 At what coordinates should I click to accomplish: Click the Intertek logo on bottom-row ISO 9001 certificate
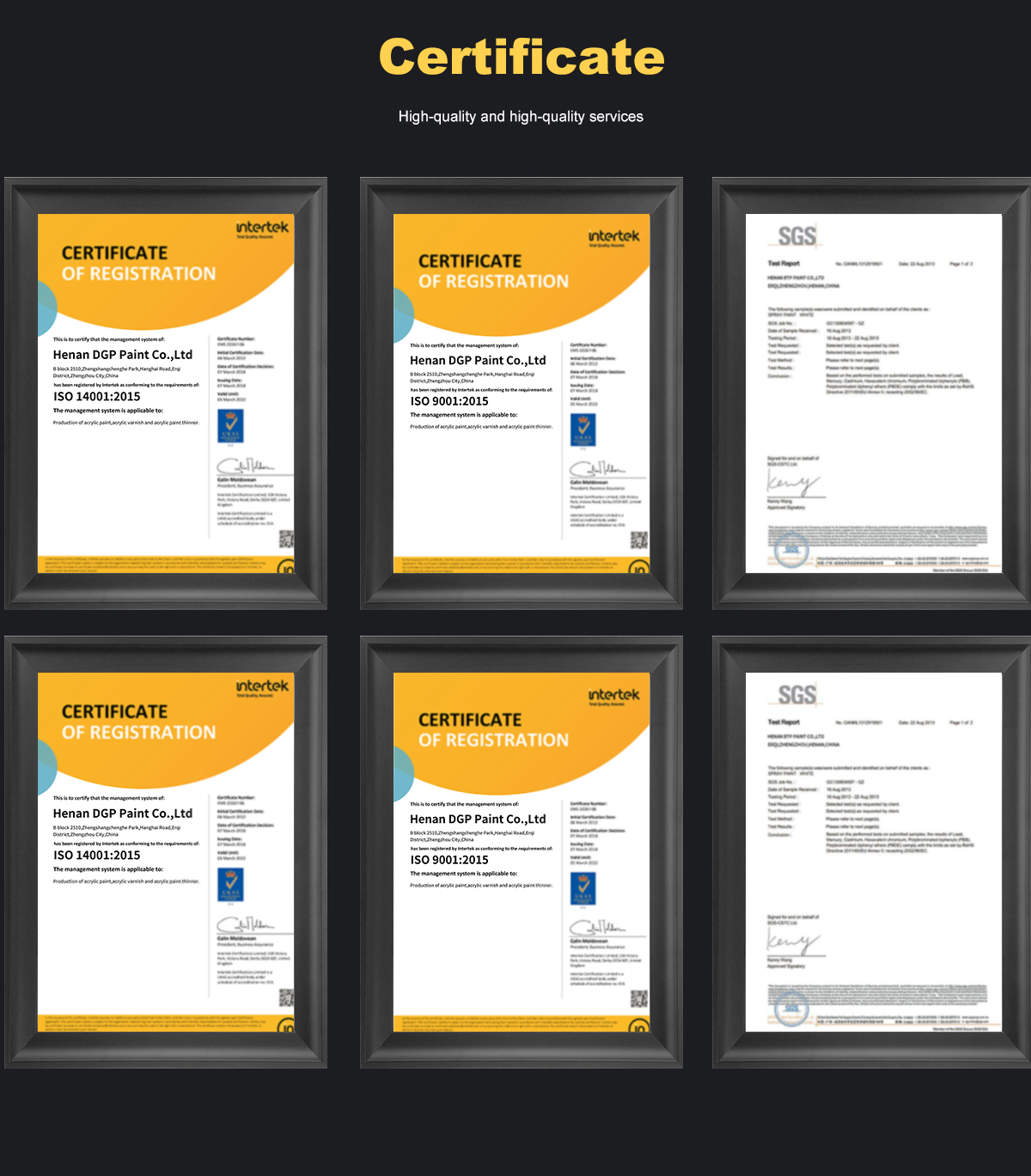coord(614,697)
